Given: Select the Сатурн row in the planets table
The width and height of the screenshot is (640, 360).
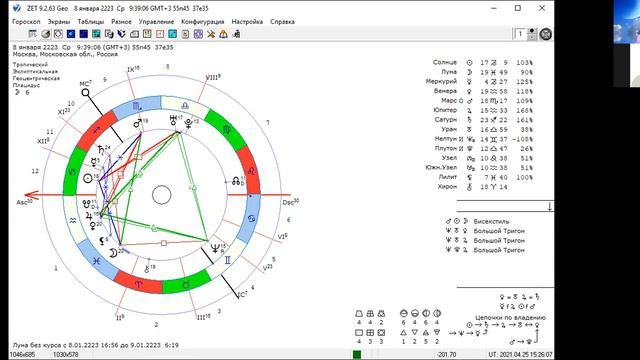Looking at the screenshot, I should click(x=484, y=120).
